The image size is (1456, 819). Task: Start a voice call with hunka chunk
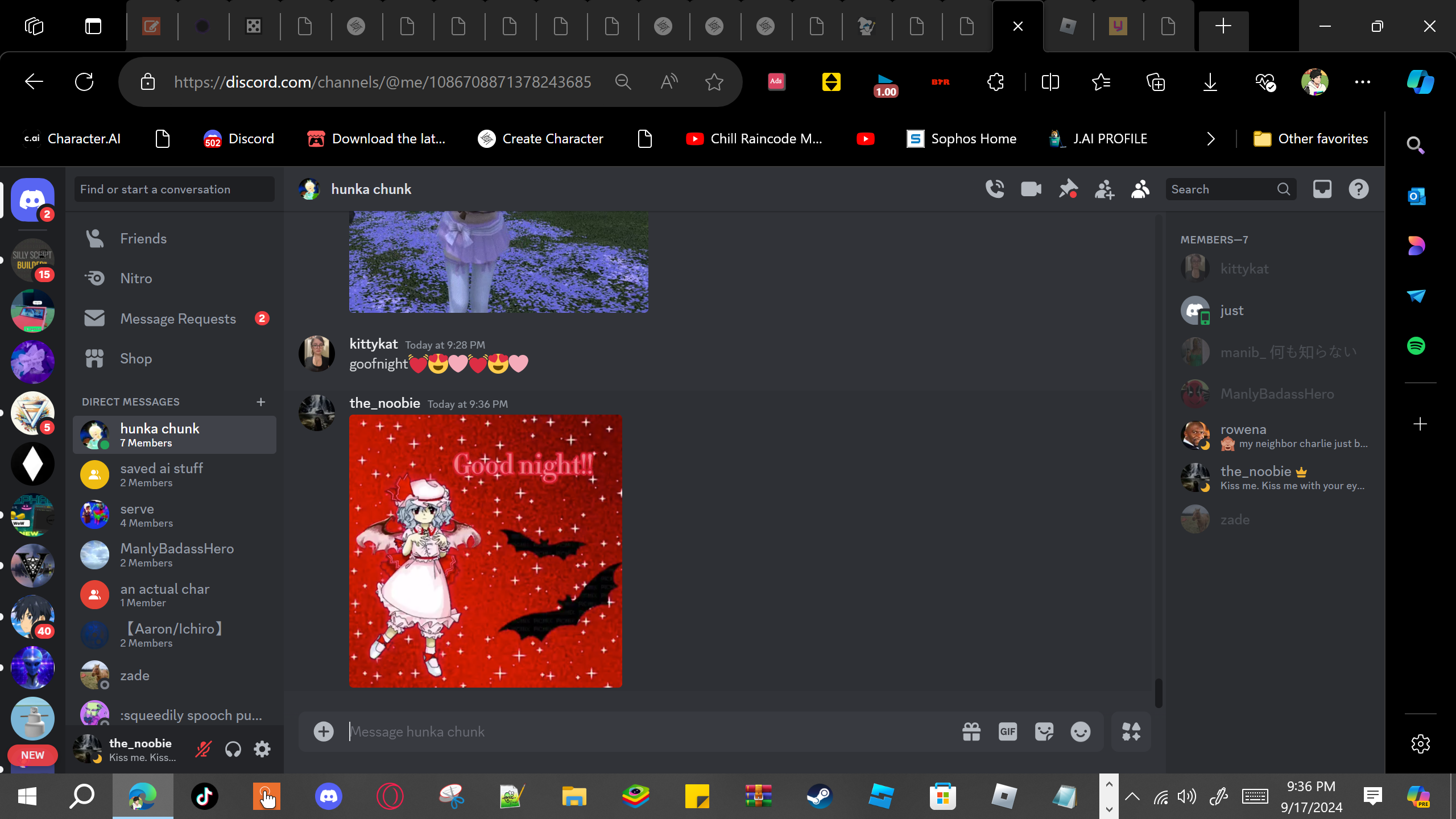[995, 189]
